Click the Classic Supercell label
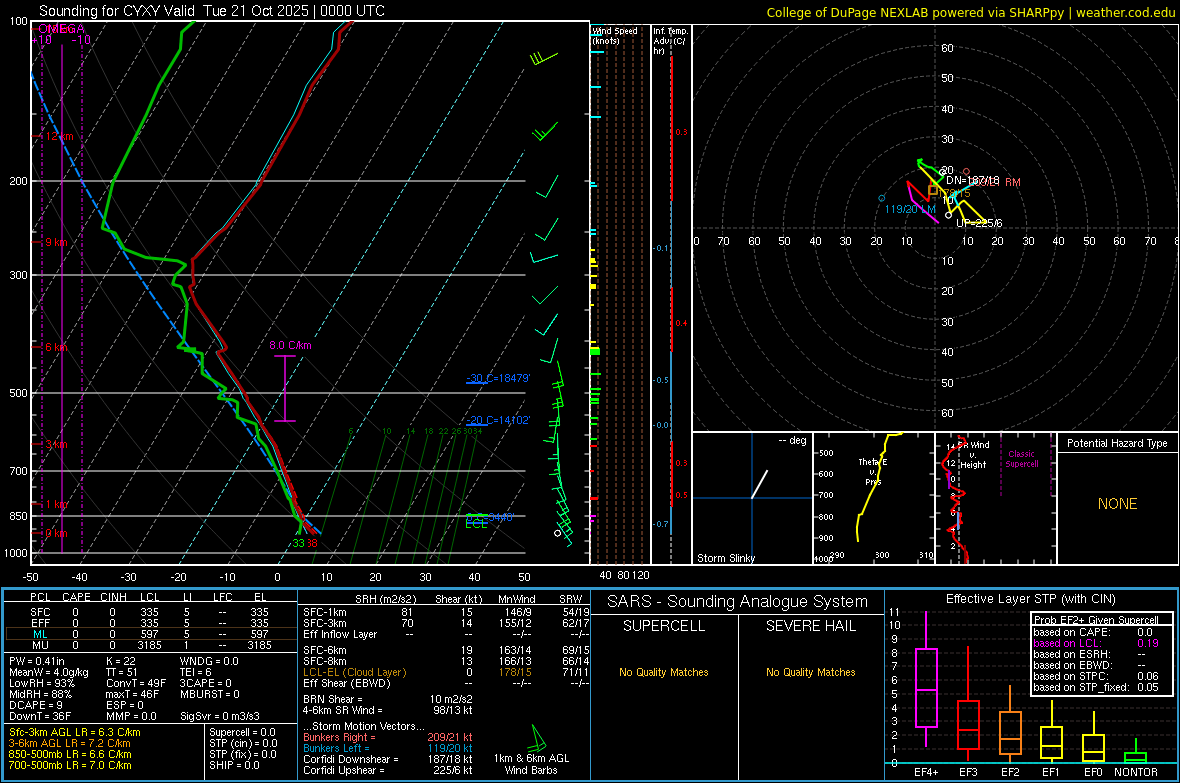 pos(1021,459)
